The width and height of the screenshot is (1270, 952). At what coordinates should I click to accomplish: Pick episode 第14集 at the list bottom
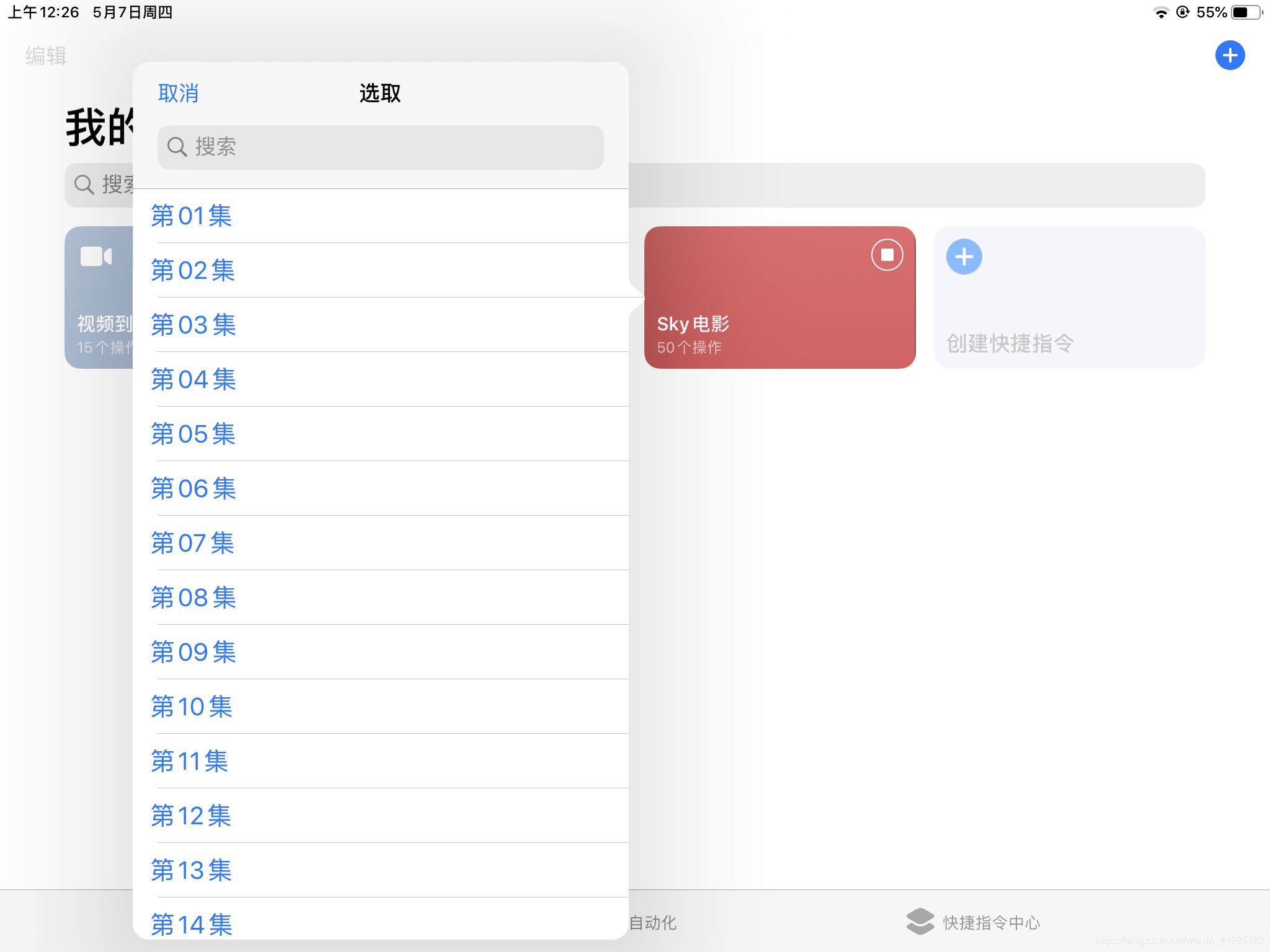pyautogui.click(x=380, y=919)
